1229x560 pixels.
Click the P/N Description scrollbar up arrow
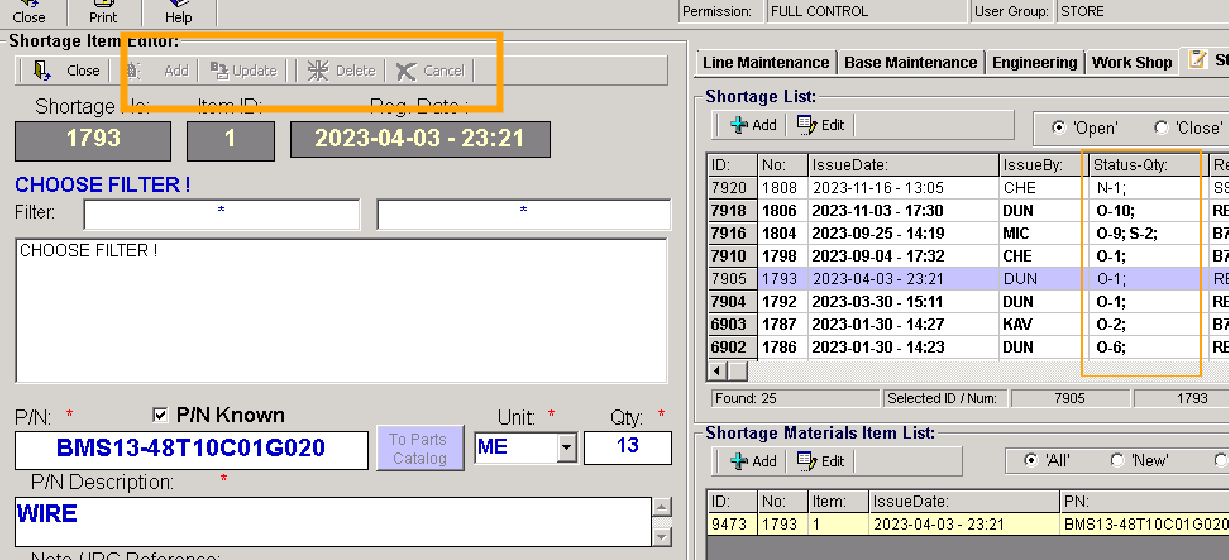click(660, 506)
